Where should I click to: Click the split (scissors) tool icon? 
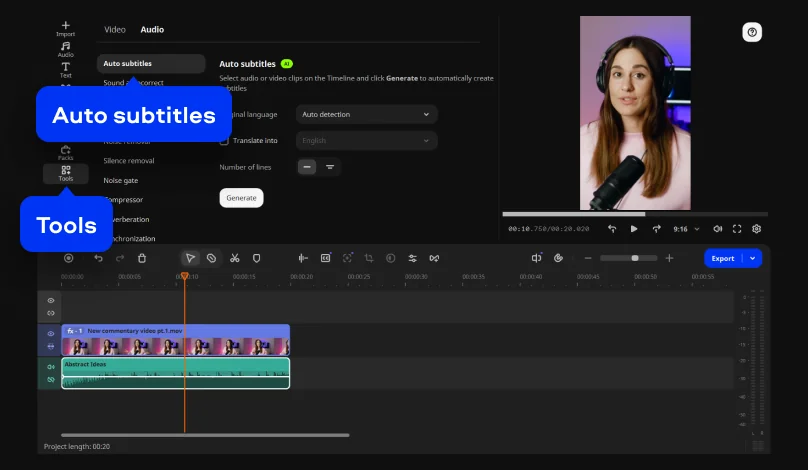[x=234, y=258]
